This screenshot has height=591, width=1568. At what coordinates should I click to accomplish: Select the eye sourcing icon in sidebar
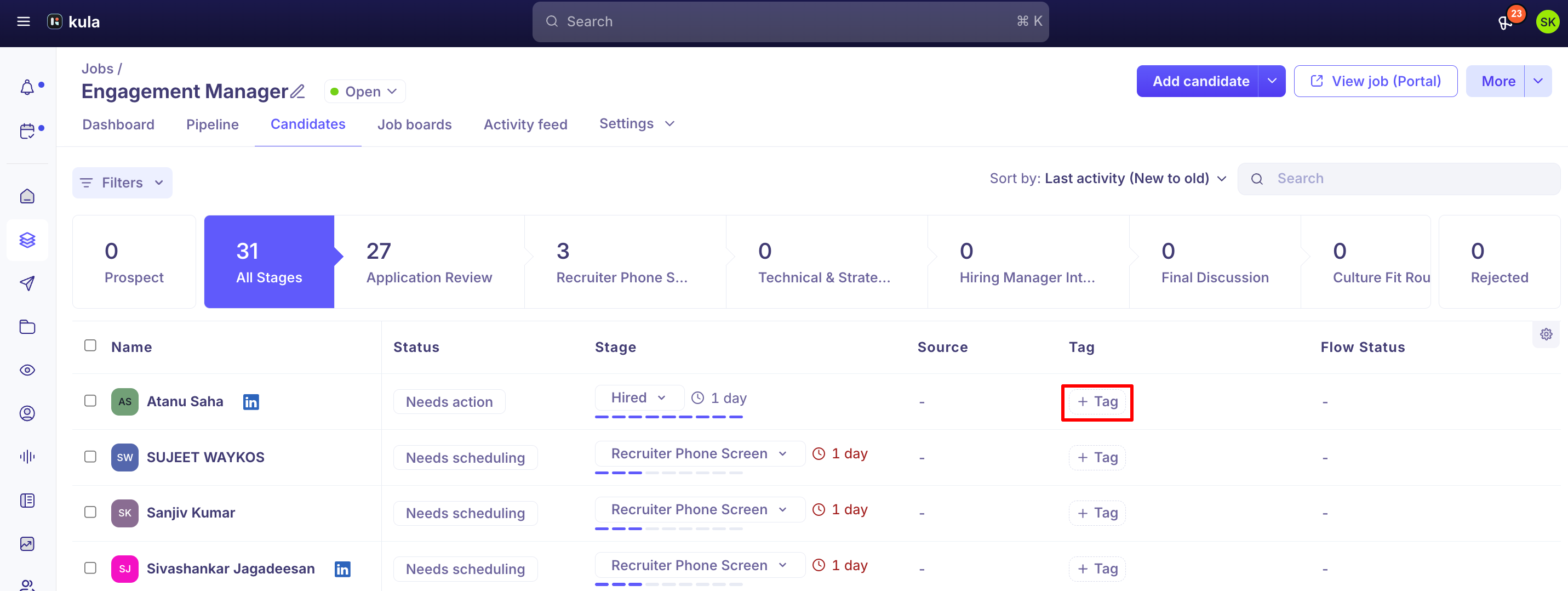pyautogui.click(x=27, y=369)
